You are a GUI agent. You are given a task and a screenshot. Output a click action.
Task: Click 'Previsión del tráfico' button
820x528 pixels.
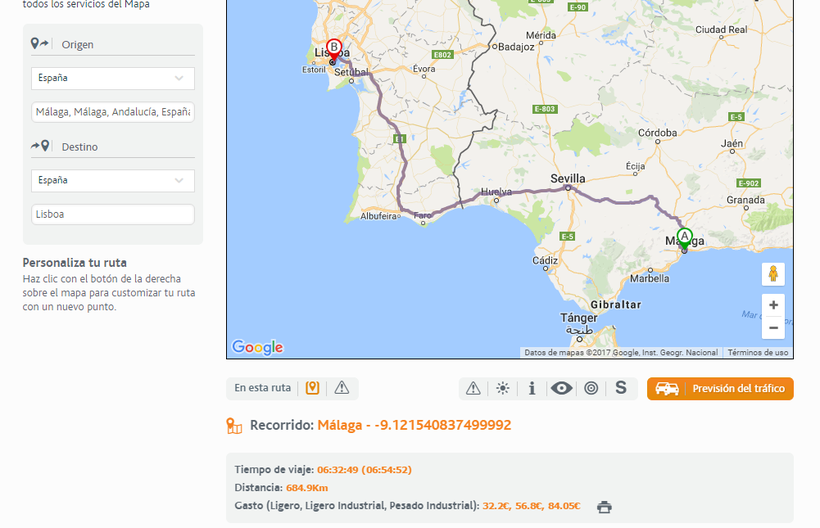tap(720, 388)
